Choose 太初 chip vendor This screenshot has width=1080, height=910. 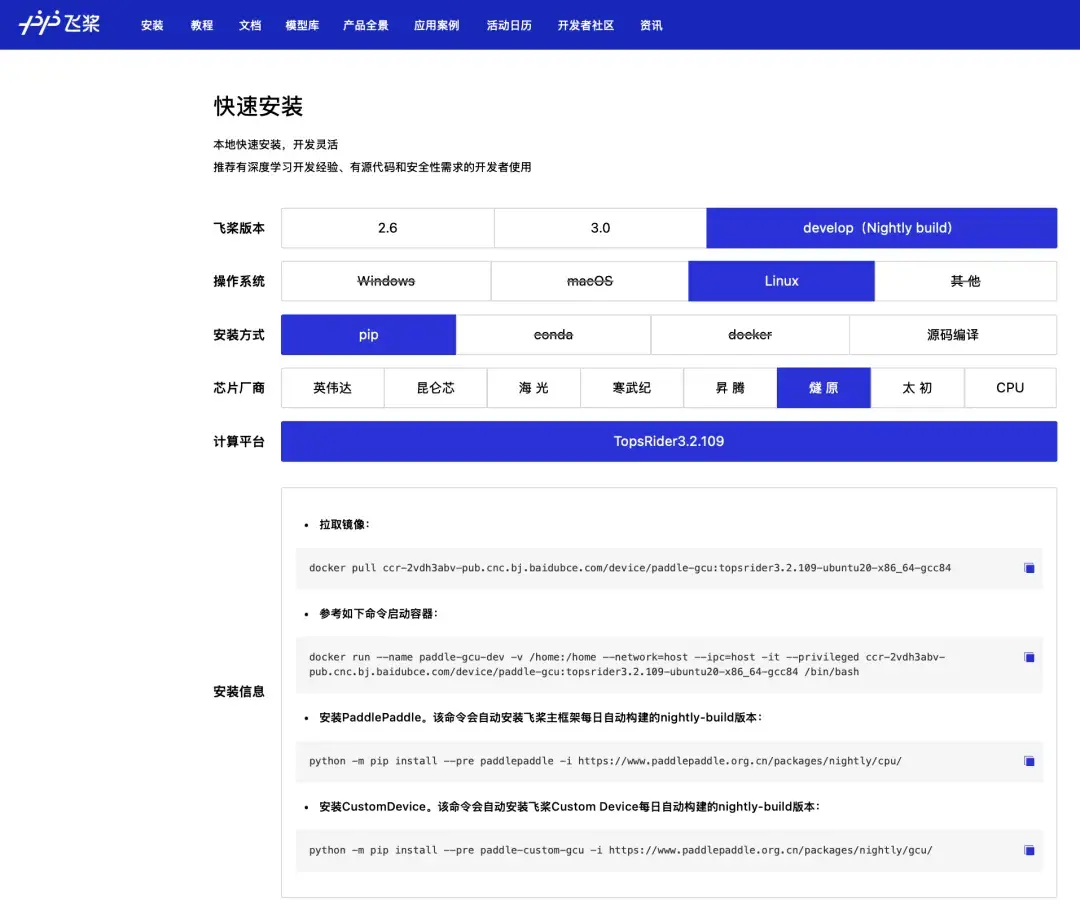pyautogui.click(x=917, y=388)
